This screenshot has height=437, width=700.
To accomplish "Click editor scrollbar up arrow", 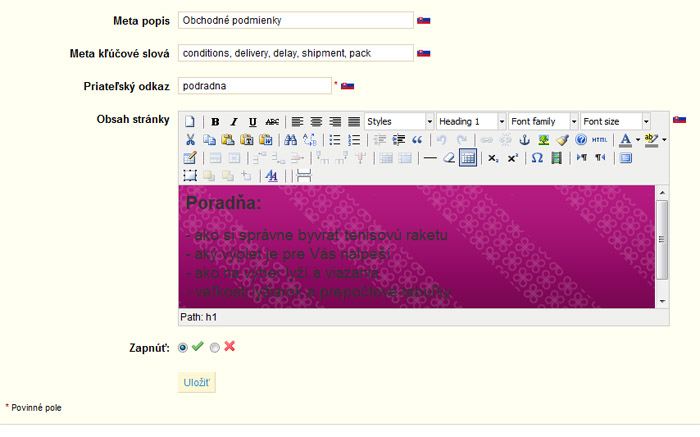I will (662, 193).
